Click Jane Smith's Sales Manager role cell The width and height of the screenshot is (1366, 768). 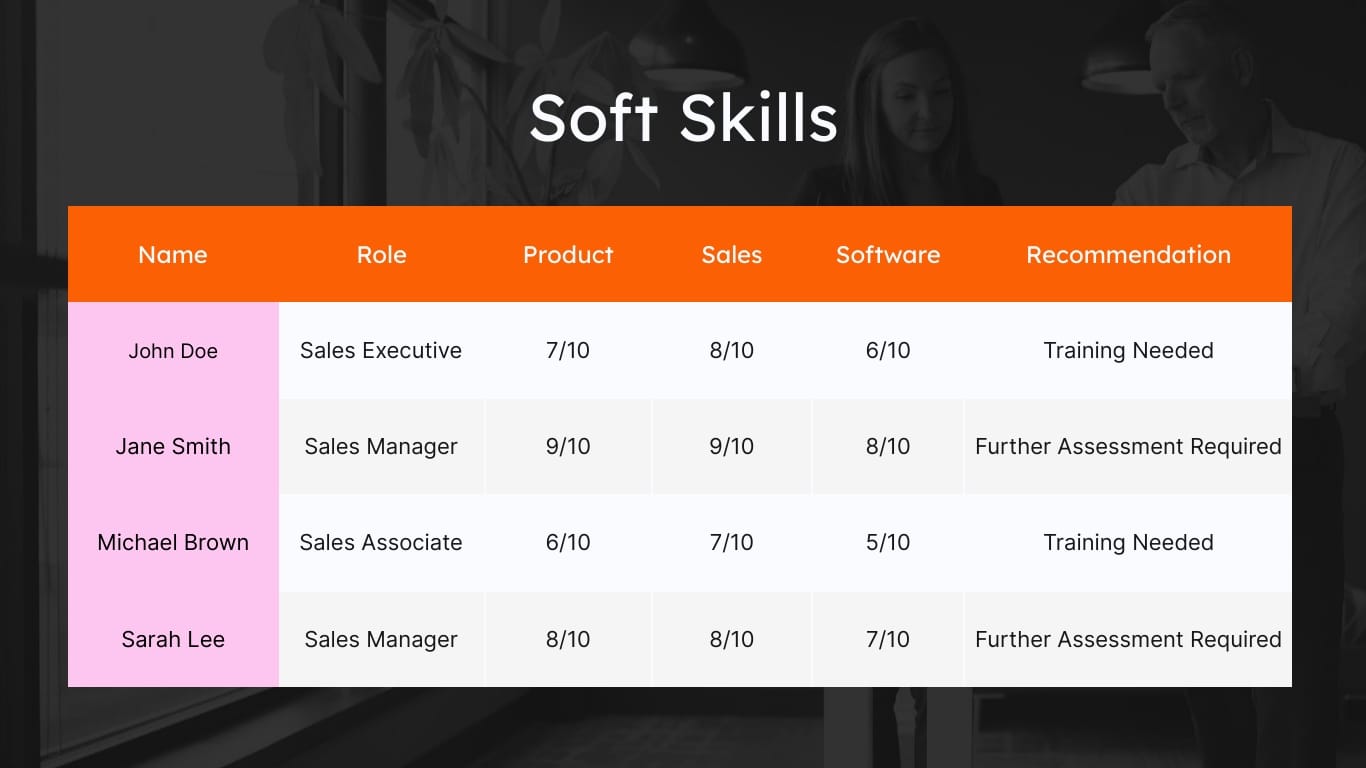click(x=381, y=447)
